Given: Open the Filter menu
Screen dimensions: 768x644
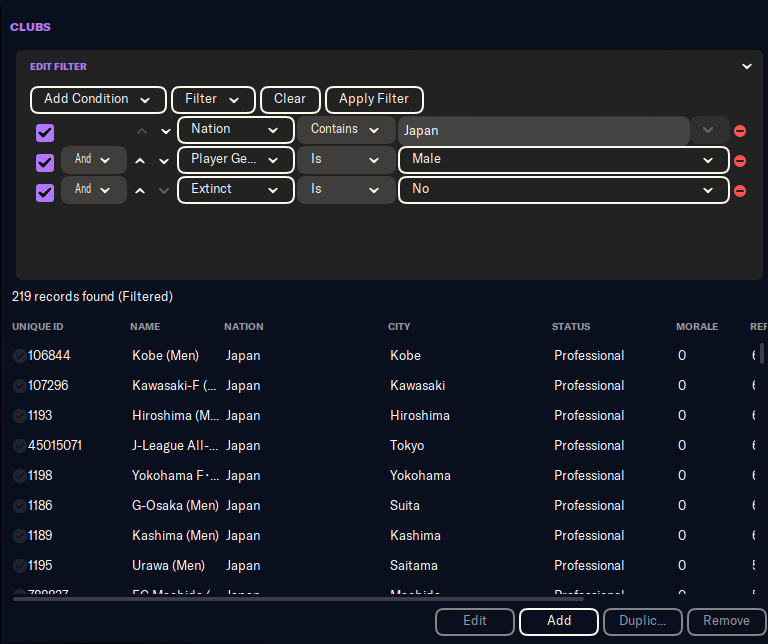Looking at the screenshot, I should coord(212,100).
